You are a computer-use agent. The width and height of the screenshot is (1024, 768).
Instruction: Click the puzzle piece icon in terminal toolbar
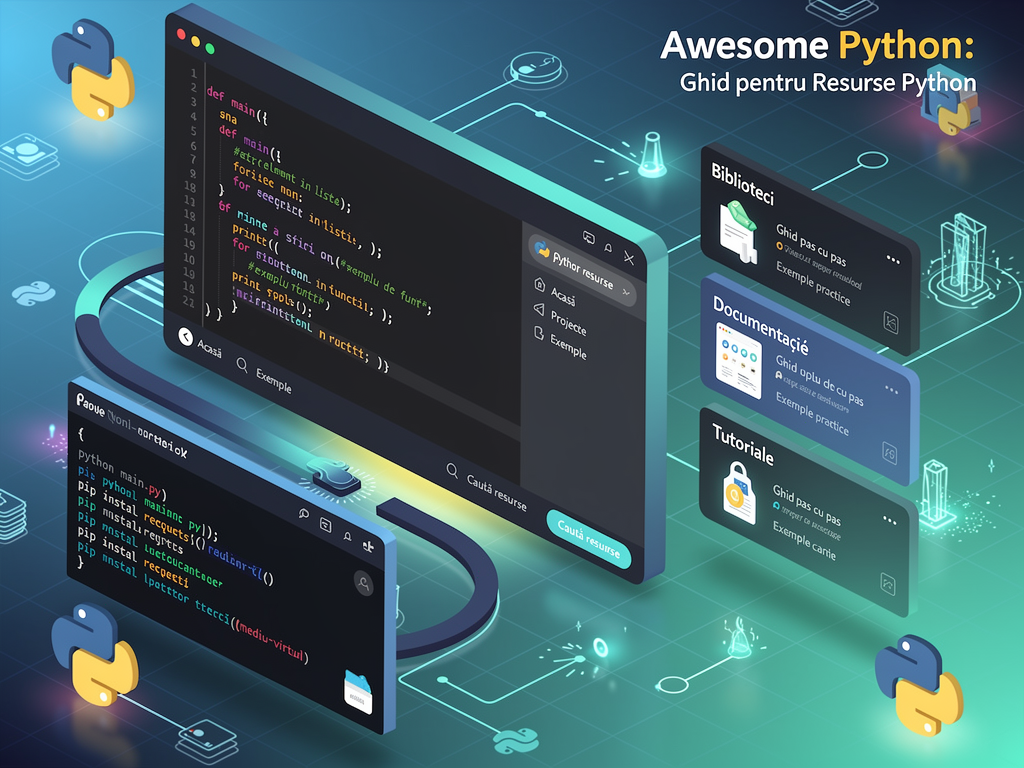pyautogui.click(x=368, y=546)
